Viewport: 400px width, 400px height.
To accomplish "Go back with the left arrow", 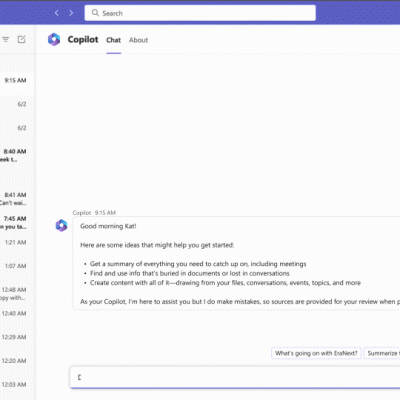I will [57, 13].
